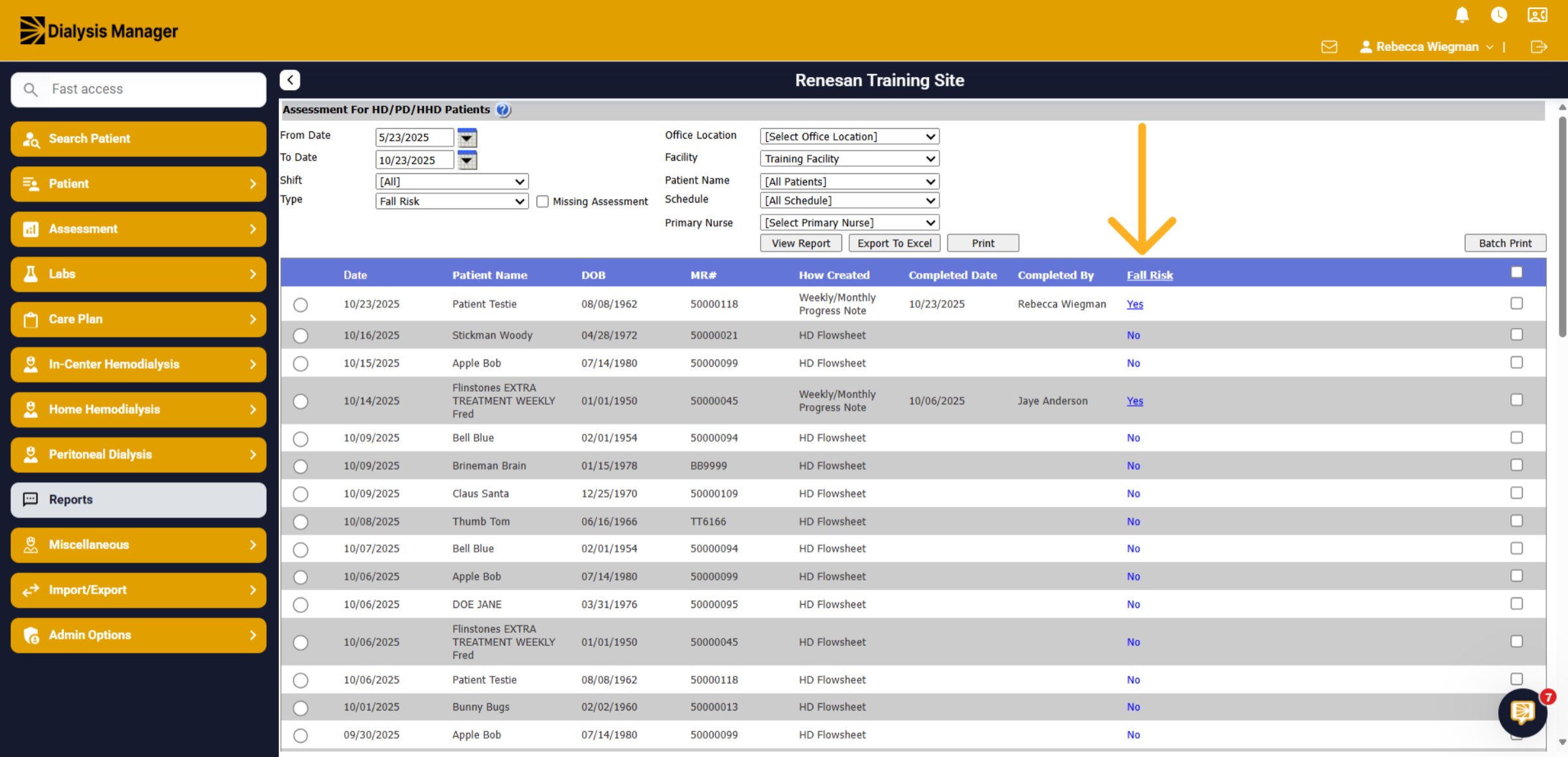Open the Patient Name dropdown
Screen dimensions: 1568x757
pyautogui.click(x=849, y=182)
